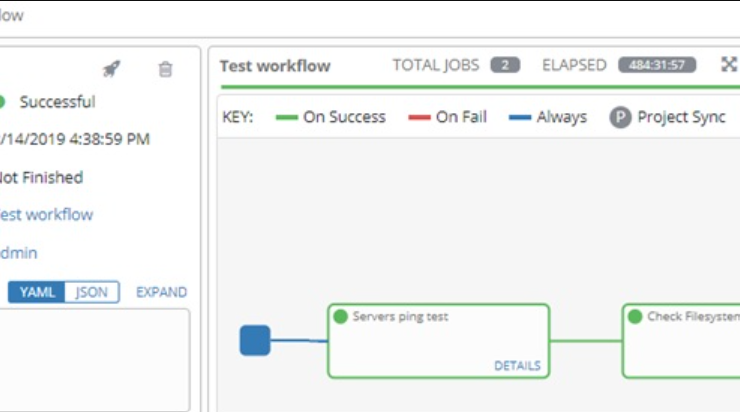Screen dimensions: 740x412
Task: Click green Successful status indicator
Action: [x=2, y=101]
